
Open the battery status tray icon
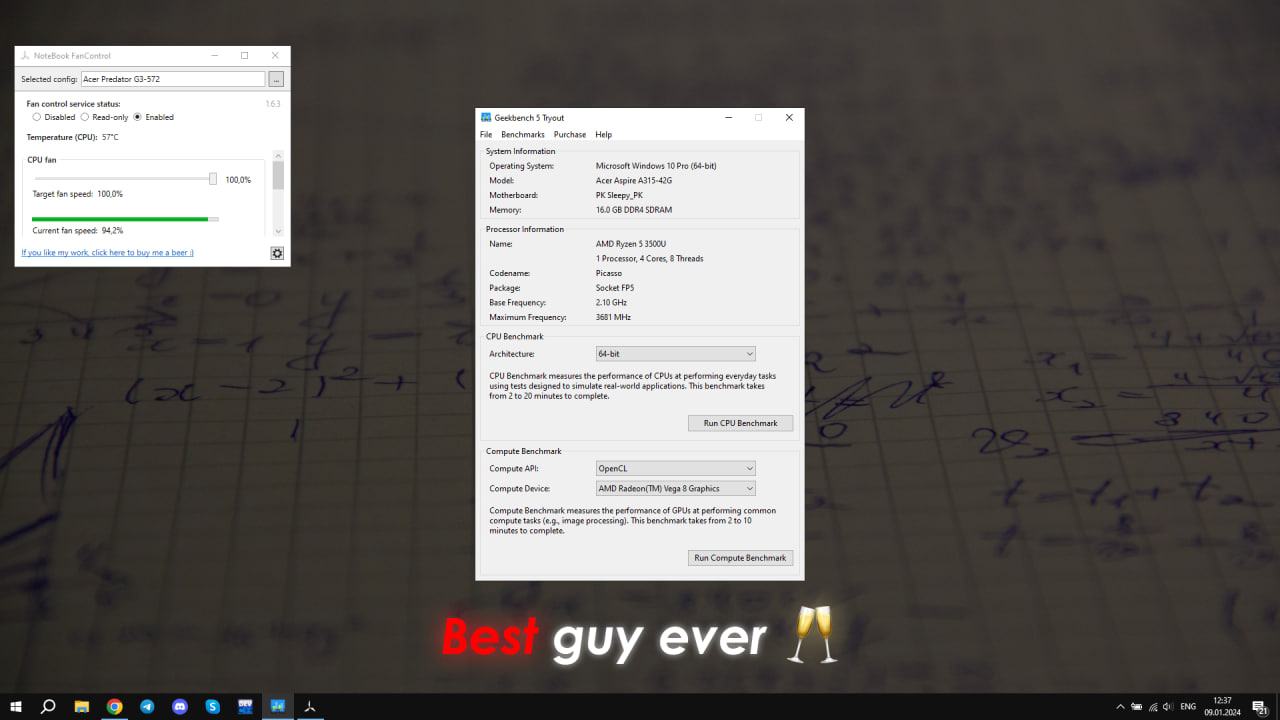point(1138,706)
